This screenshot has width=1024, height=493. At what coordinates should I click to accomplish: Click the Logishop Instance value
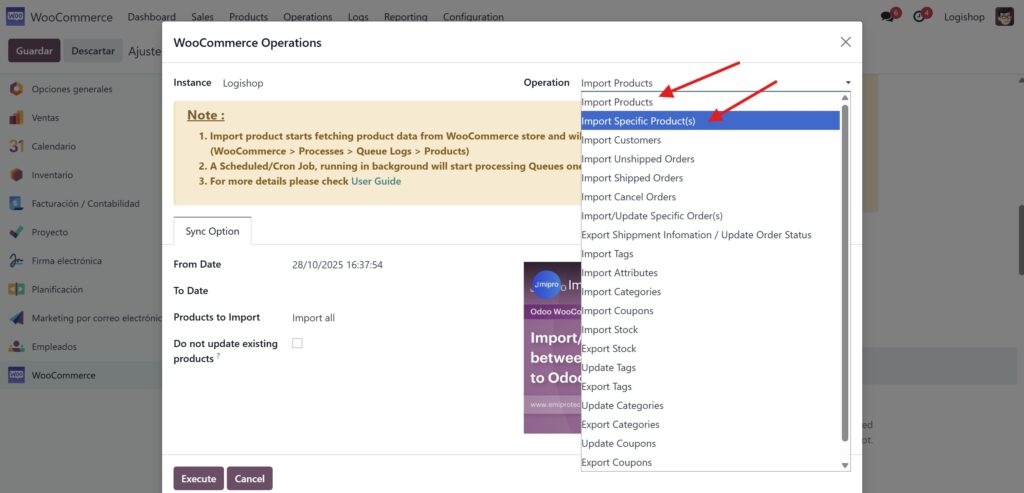243,83
